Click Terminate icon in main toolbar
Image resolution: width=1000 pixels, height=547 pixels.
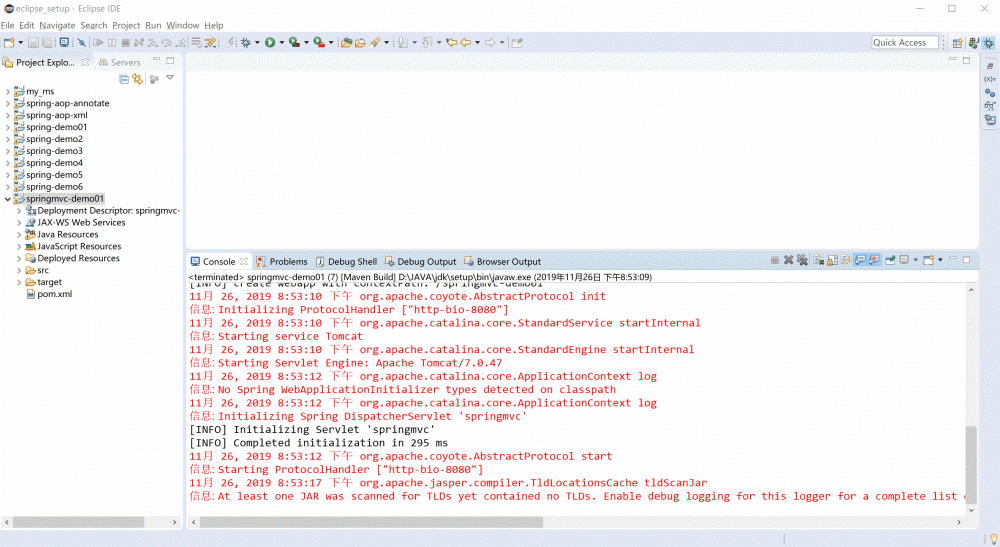[126, 43]
